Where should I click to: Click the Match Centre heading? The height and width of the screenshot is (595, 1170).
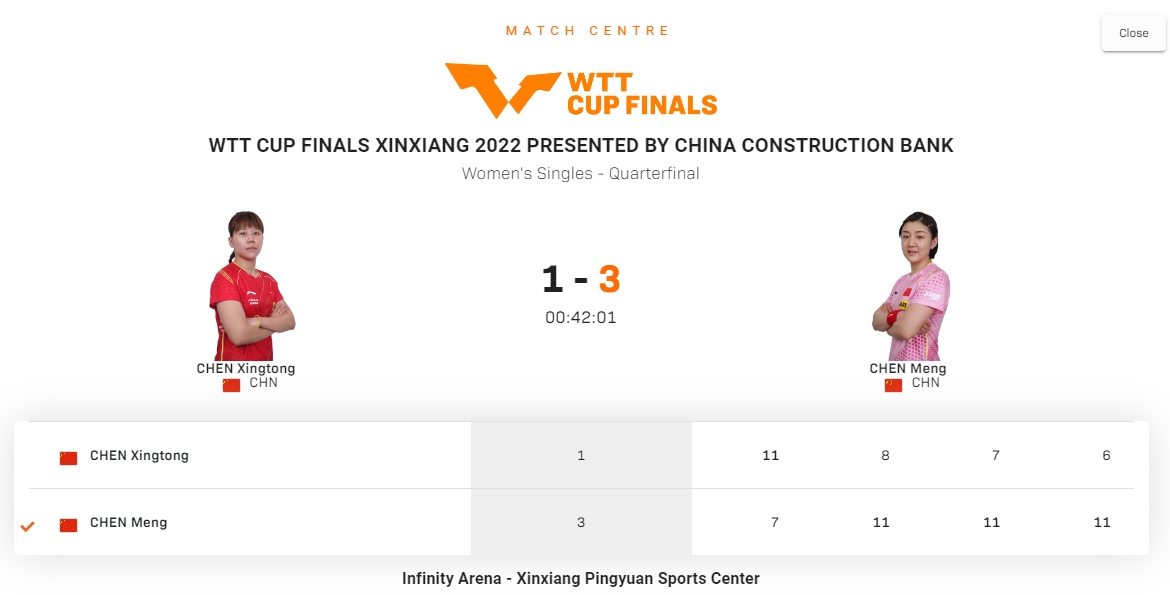coord(588,31)
